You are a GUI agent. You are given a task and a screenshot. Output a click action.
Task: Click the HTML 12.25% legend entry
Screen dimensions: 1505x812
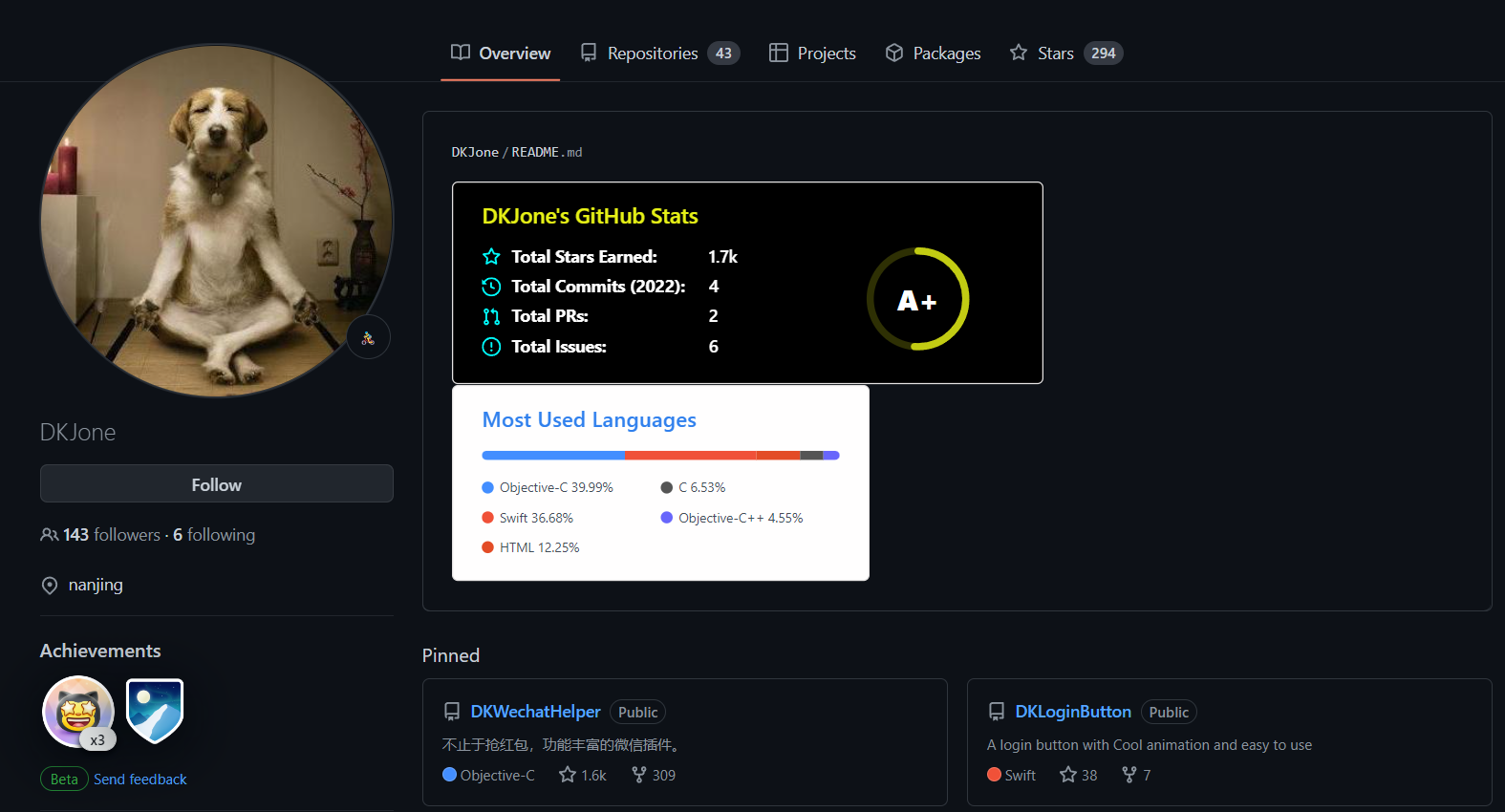(x=531, y=547)
